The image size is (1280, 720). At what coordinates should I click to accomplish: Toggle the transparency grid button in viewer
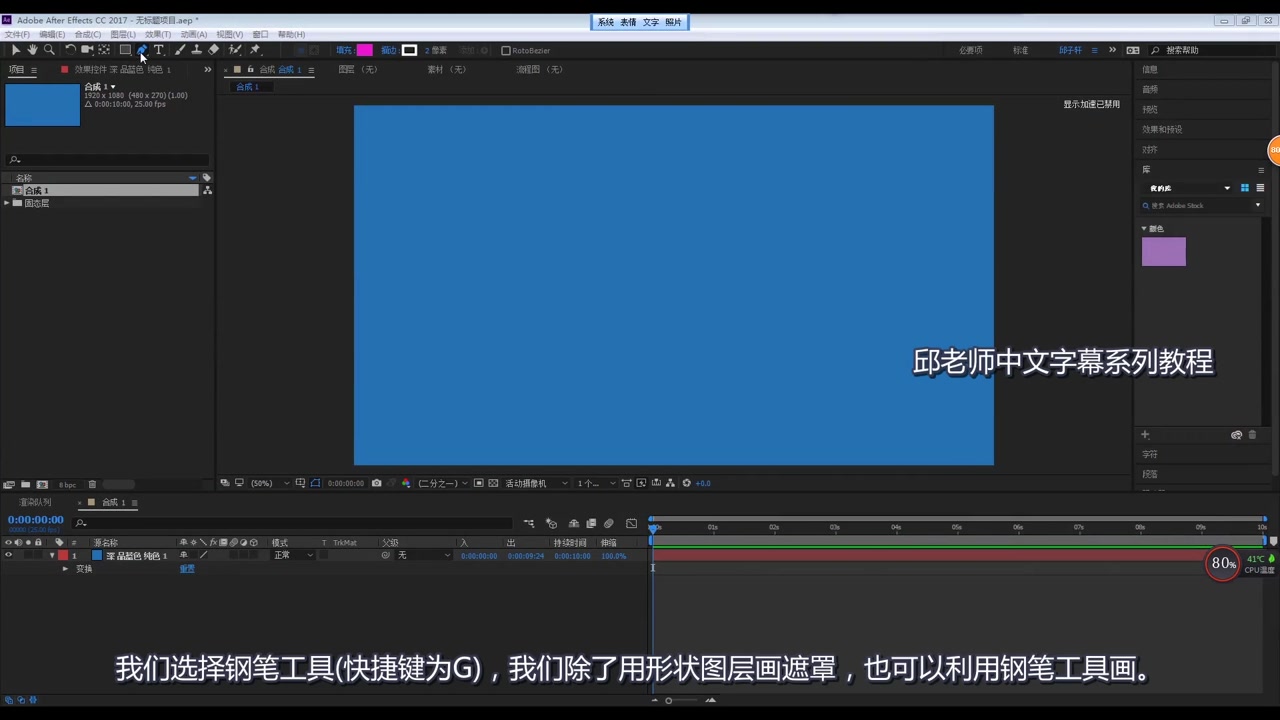tap(493, 483)
